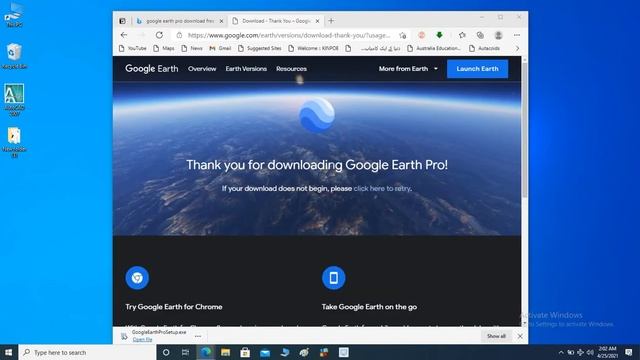Screen dimensions: 640x360
Task: Open the tab actions menu icon
Action: (x=122, y=21)
